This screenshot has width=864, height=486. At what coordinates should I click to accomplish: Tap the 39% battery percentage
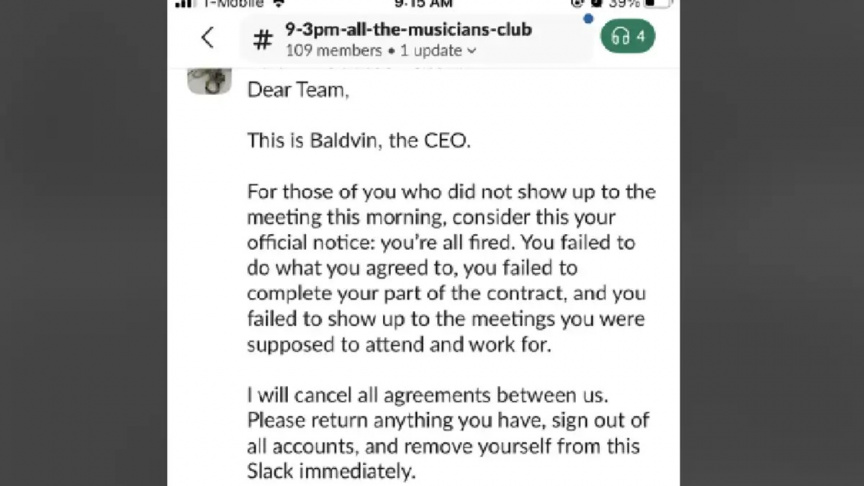click(x=623, y=4)
